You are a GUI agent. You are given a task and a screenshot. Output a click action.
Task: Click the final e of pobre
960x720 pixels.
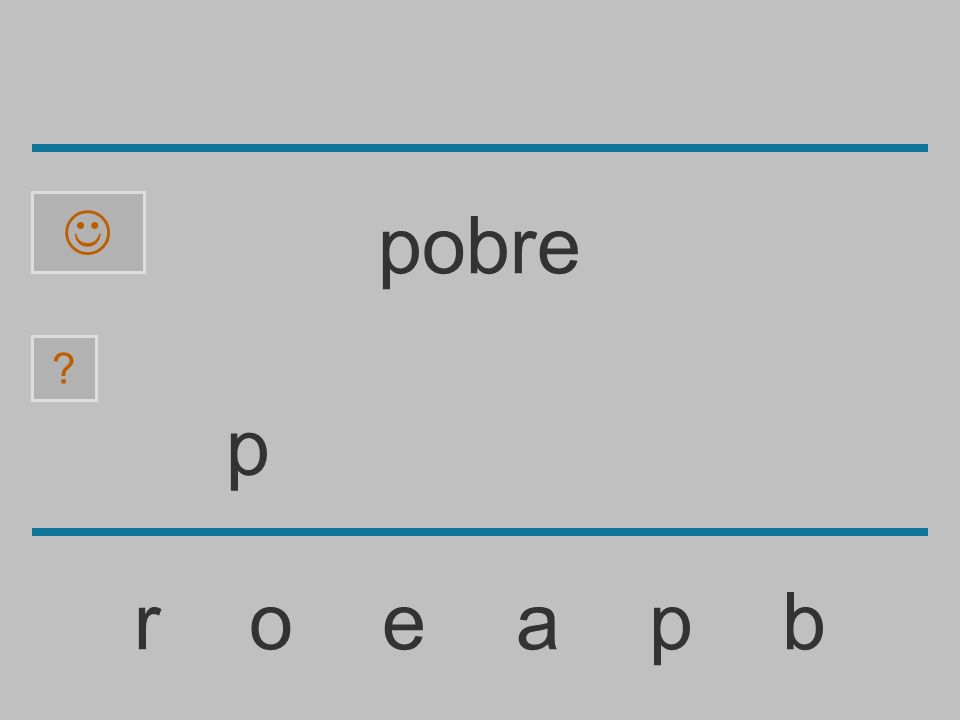(558, 252)
